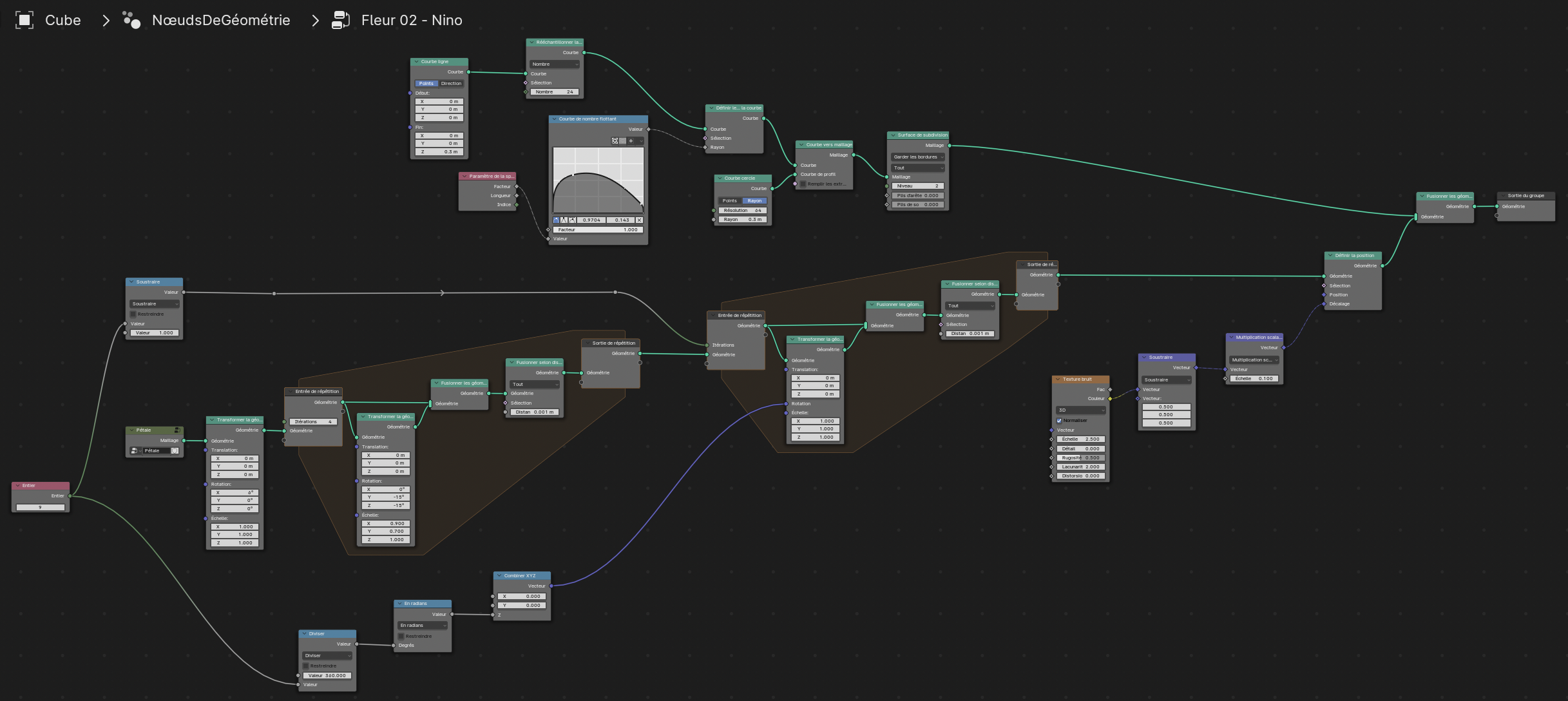Click the Cube object icon in breadcrumb
Viewport: 1568px width, 701px height.
point(24,20)
